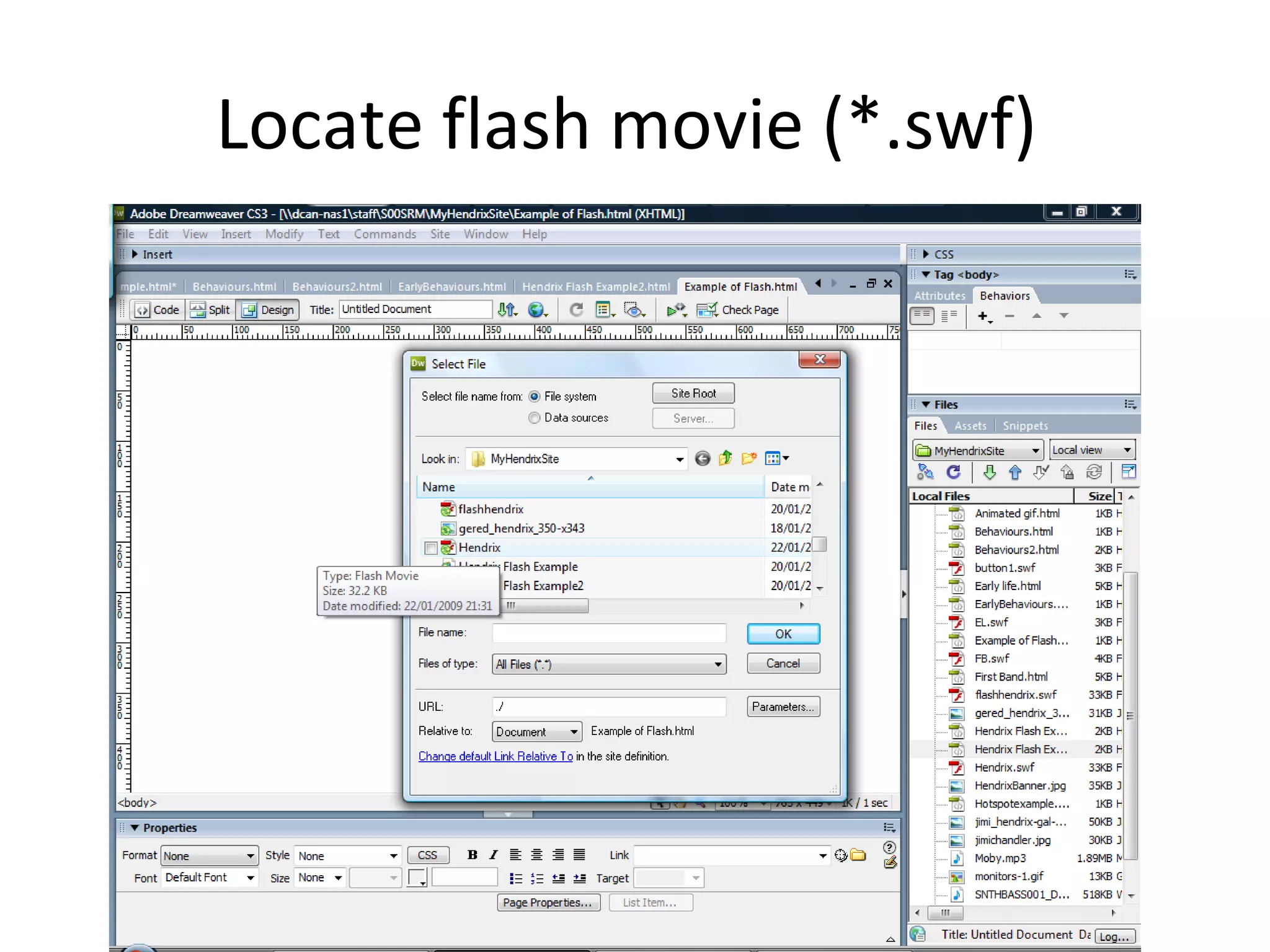
Task: Collapse the Files panel group
Action: click(x=926, y=405)
